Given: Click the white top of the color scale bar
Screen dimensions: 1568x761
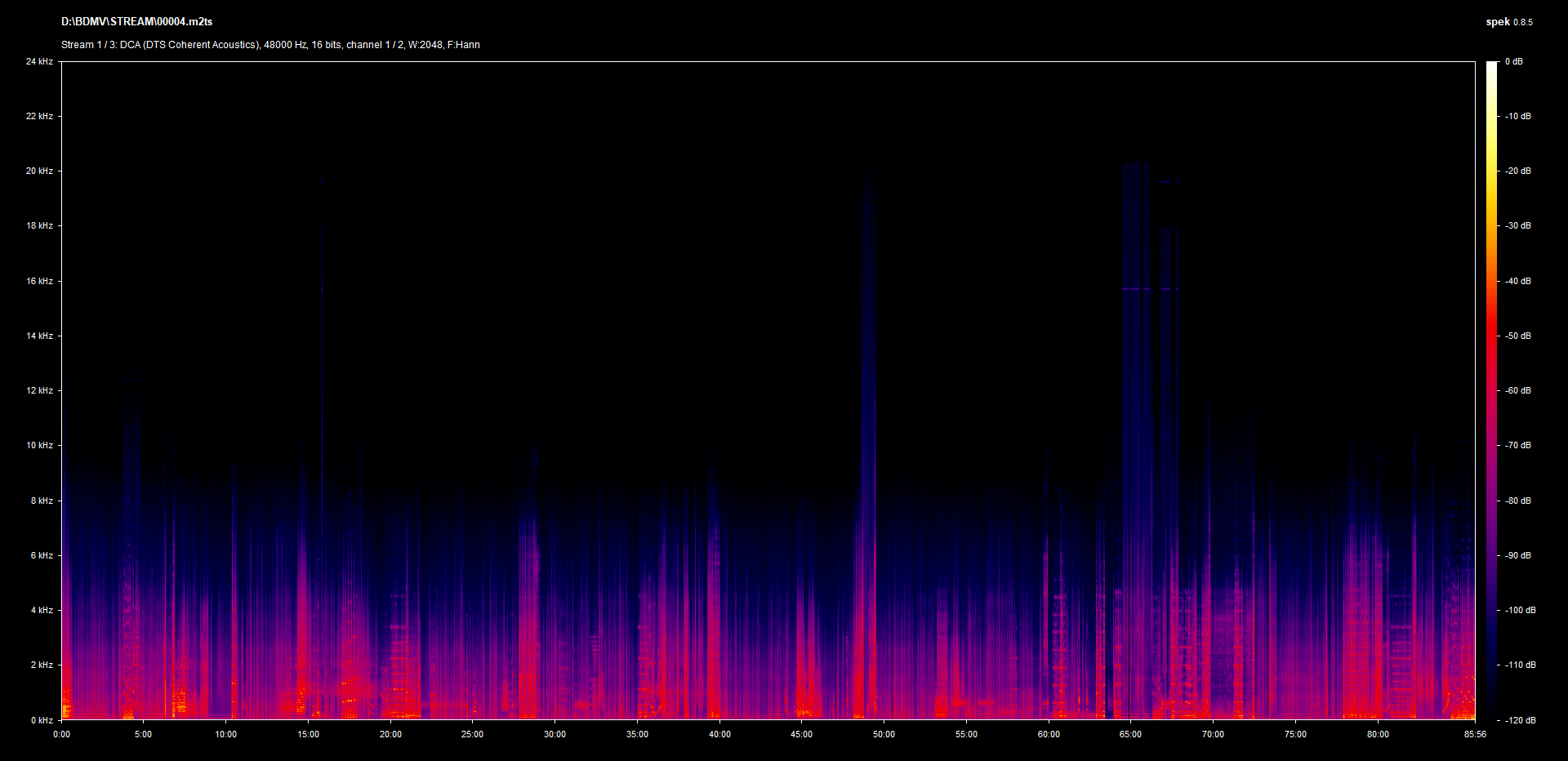Looking at the screenshot, I should [x=1492, y=67].
